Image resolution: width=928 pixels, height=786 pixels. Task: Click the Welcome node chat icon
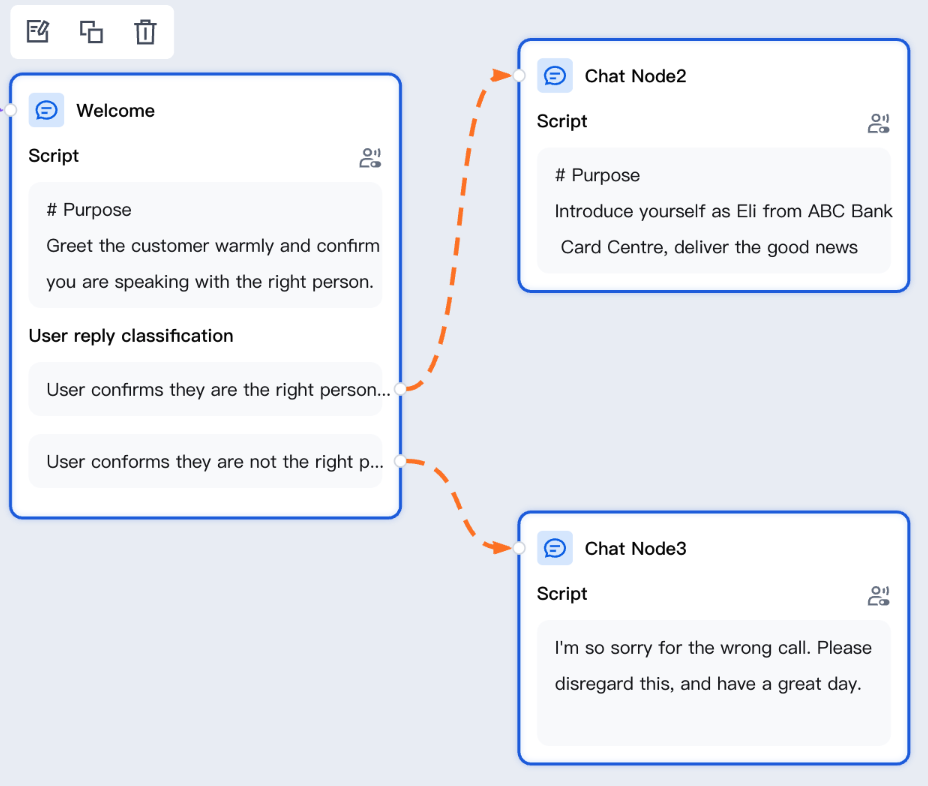point(46,110)
